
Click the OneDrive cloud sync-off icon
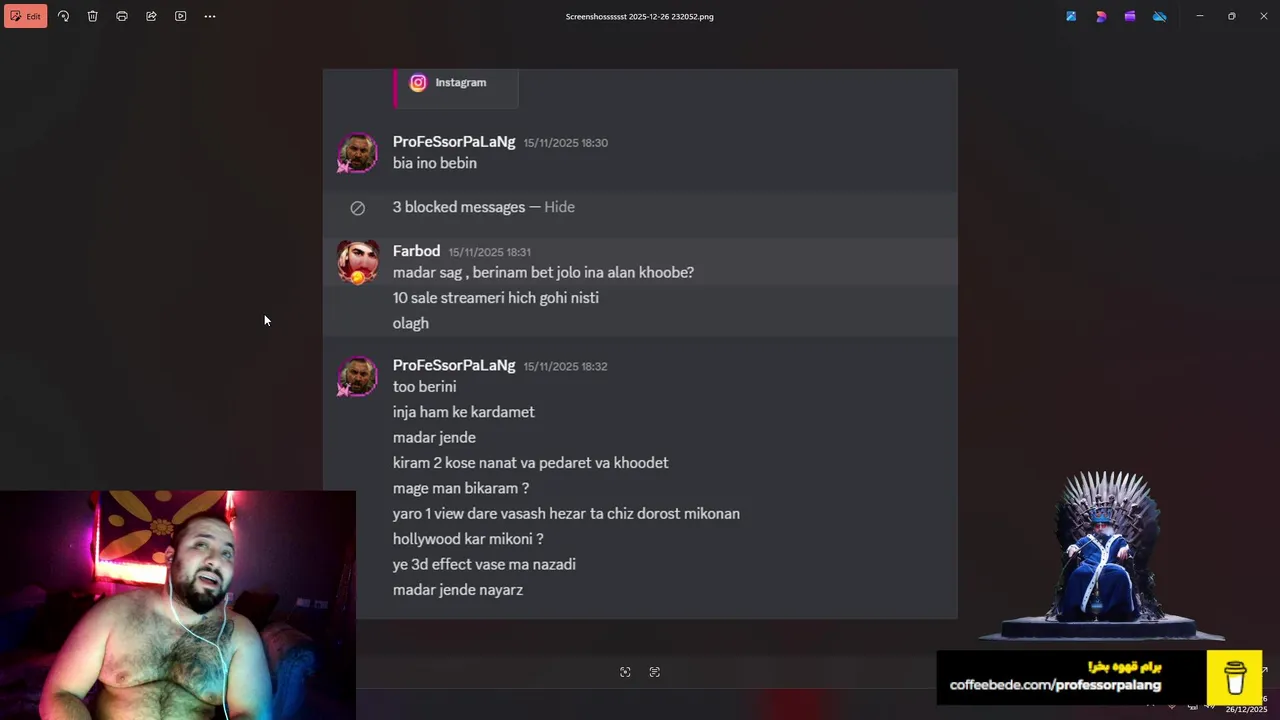point(1160,16)
